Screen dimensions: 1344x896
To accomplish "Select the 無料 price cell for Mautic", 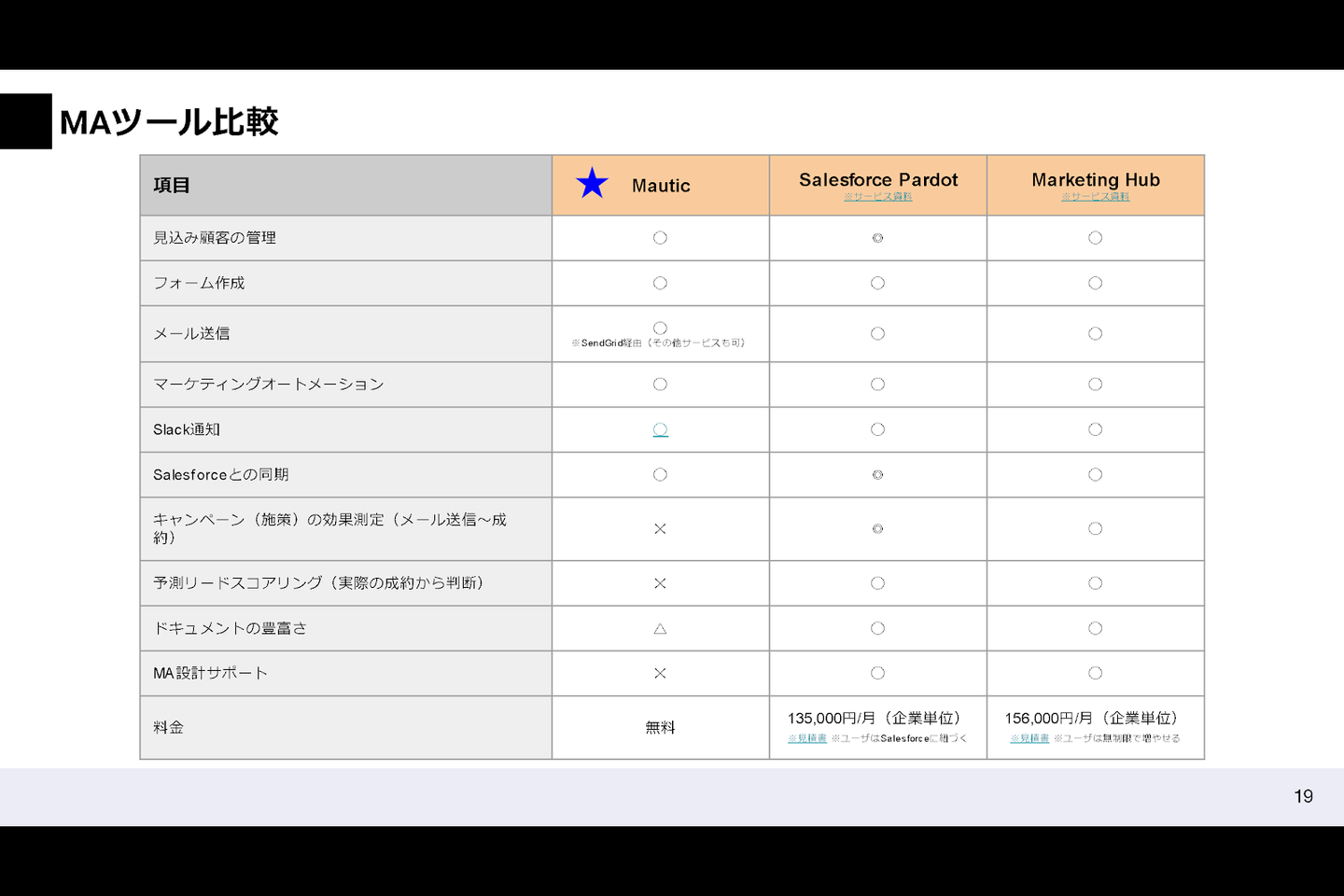I will click(660, 727).
